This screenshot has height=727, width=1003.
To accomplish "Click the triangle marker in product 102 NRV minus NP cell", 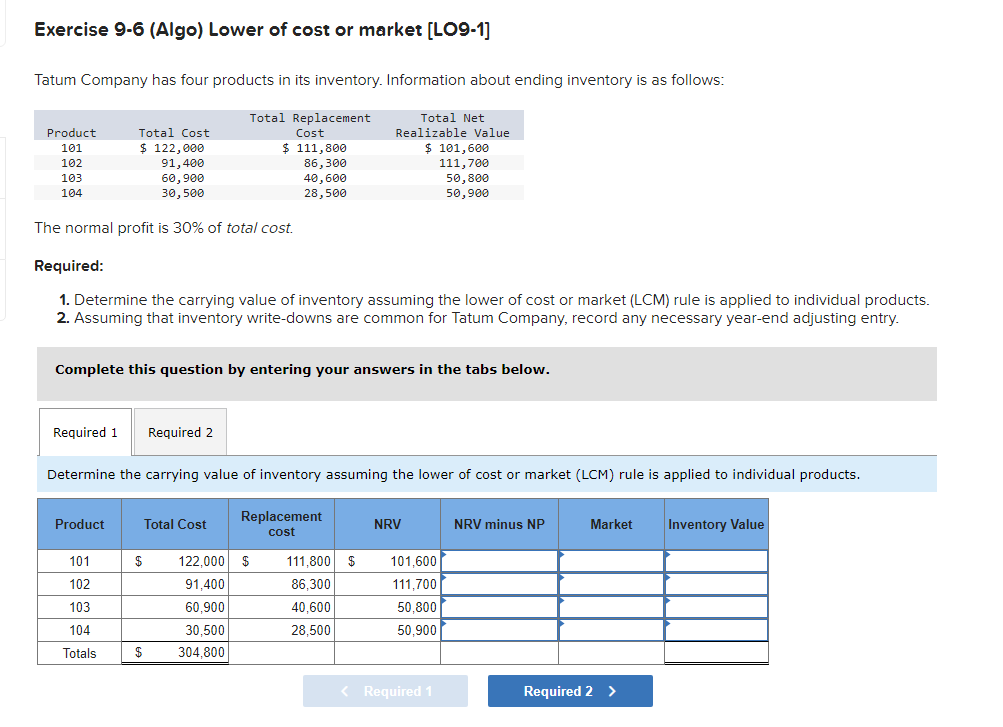I will tap(443, 579).
